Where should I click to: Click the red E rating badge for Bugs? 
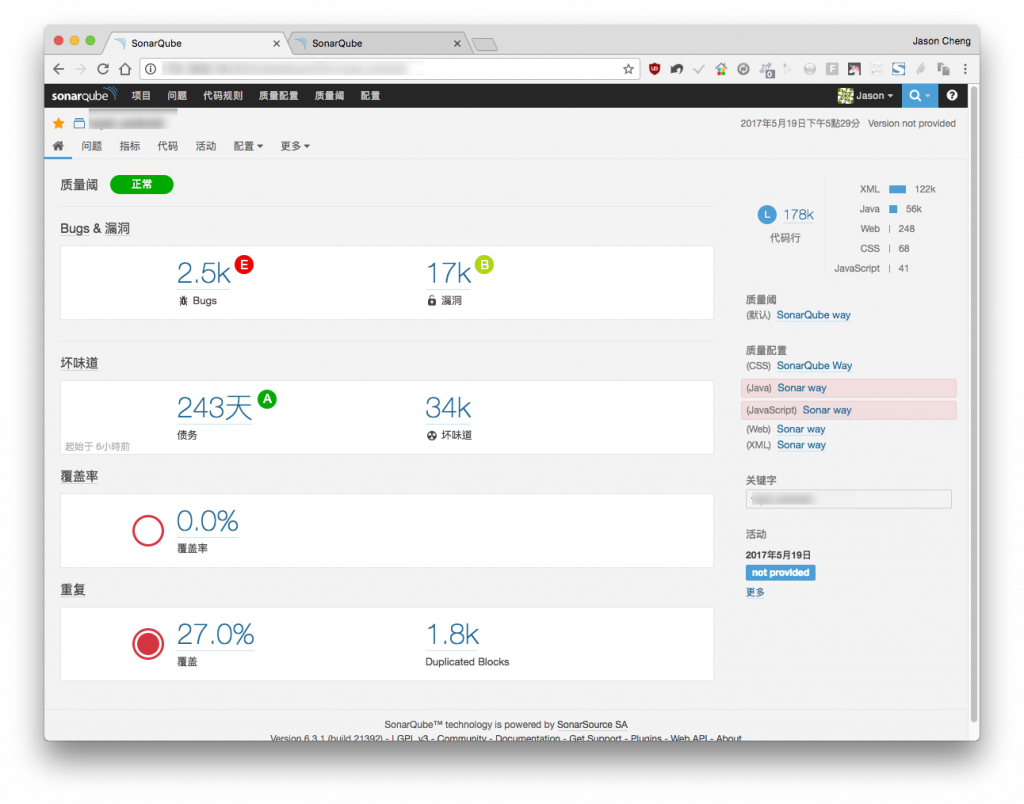point(244,265)
